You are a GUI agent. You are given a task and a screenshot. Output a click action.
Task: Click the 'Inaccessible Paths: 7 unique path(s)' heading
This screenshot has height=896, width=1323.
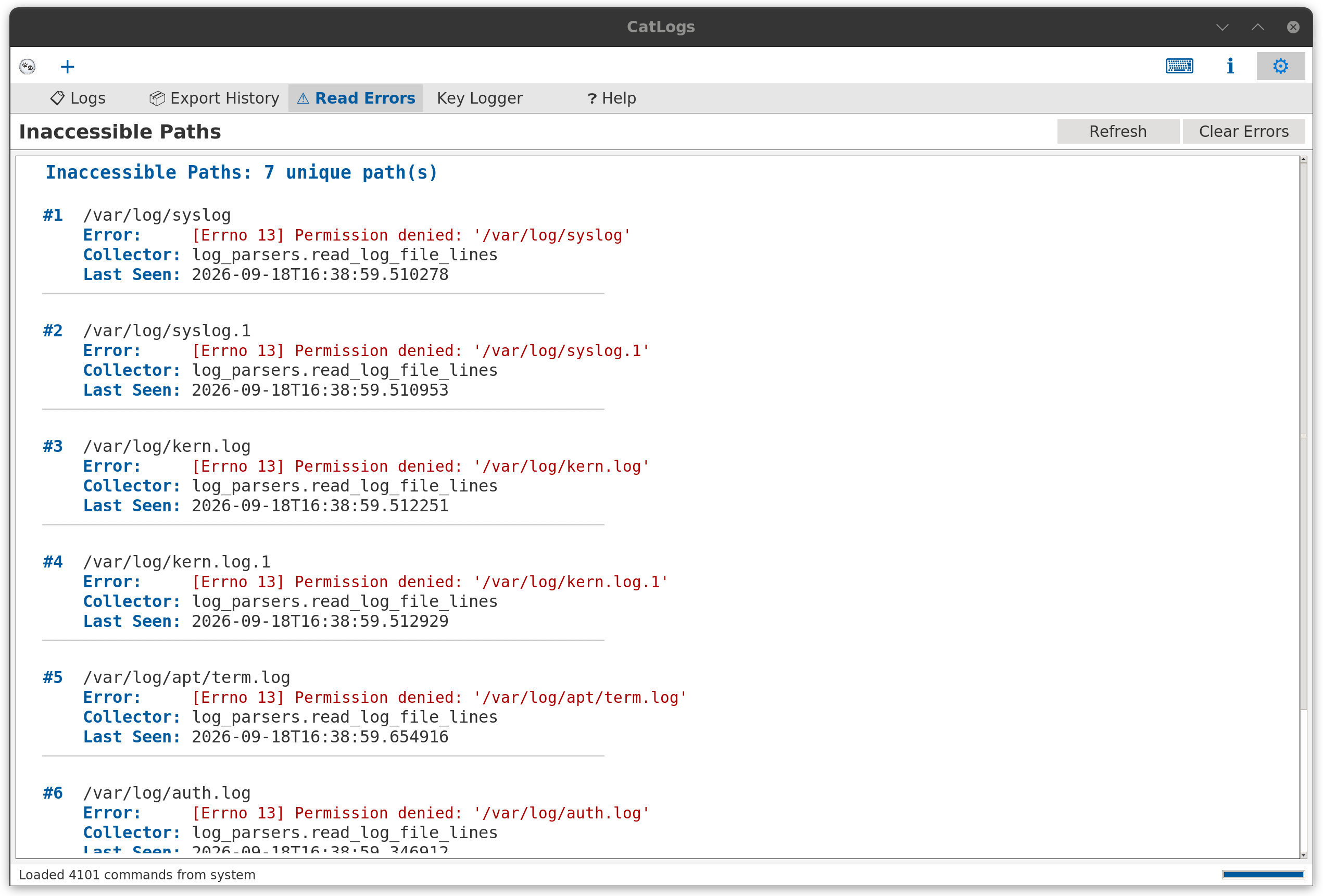(x=242, y=172)
